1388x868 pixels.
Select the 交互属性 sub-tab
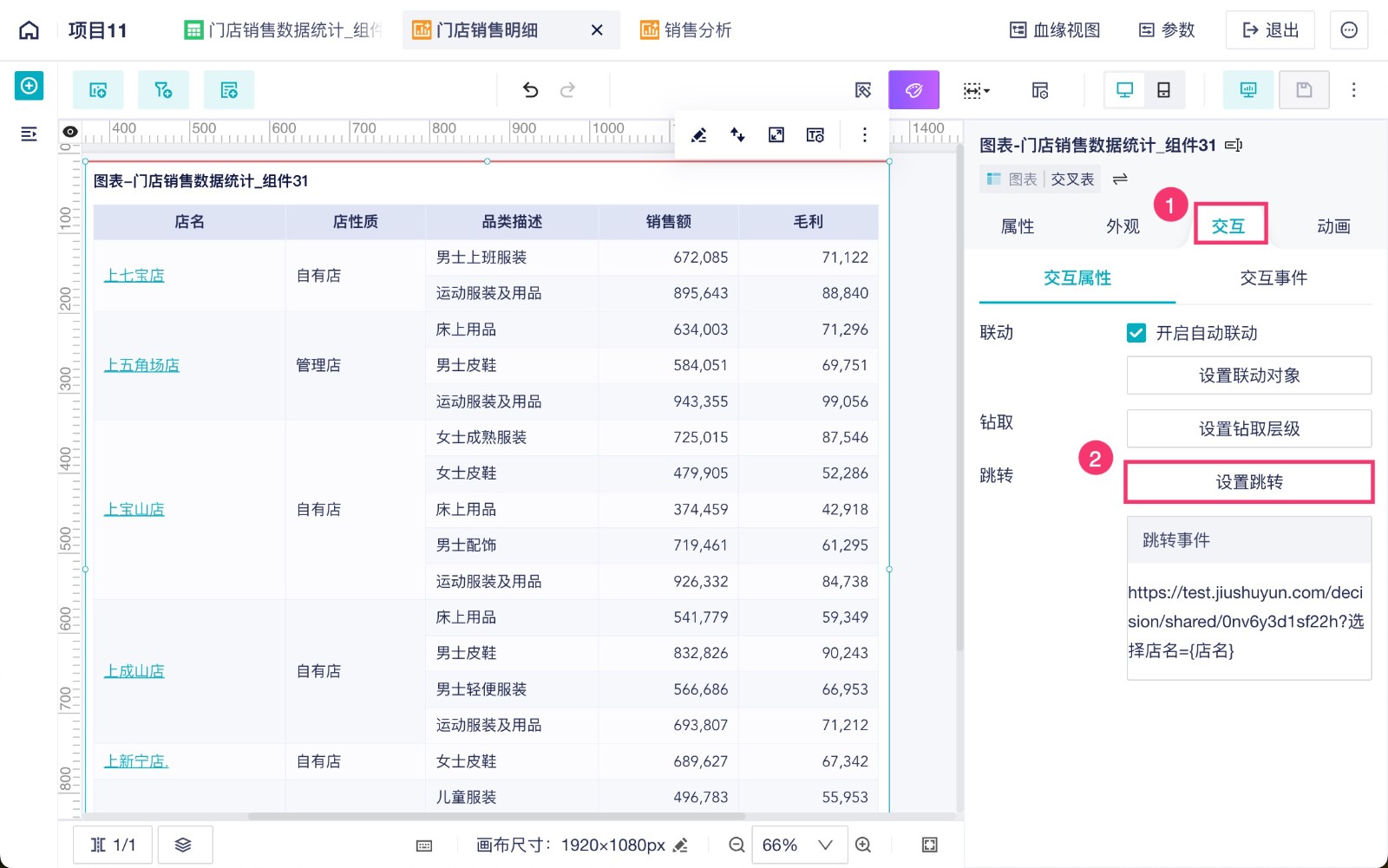(1077, 278)
